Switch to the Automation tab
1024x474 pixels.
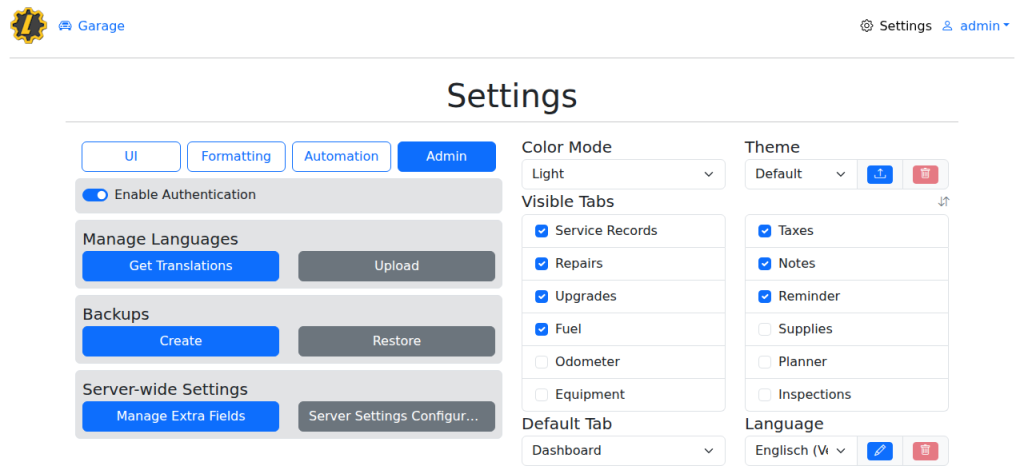click(342, 157)
